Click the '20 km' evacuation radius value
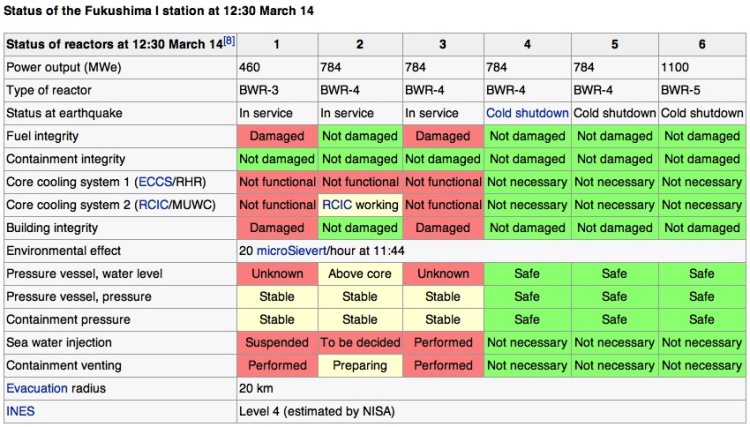The height and width of the screenshot is (427, 750). 256,389
